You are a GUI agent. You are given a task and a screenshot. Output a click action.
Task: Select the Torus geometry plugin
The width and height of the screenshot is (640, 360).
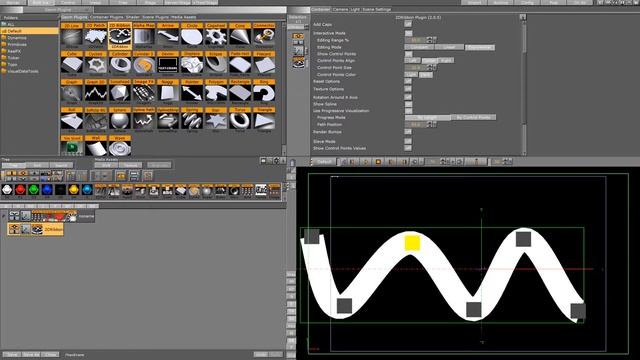pos(240,121)
